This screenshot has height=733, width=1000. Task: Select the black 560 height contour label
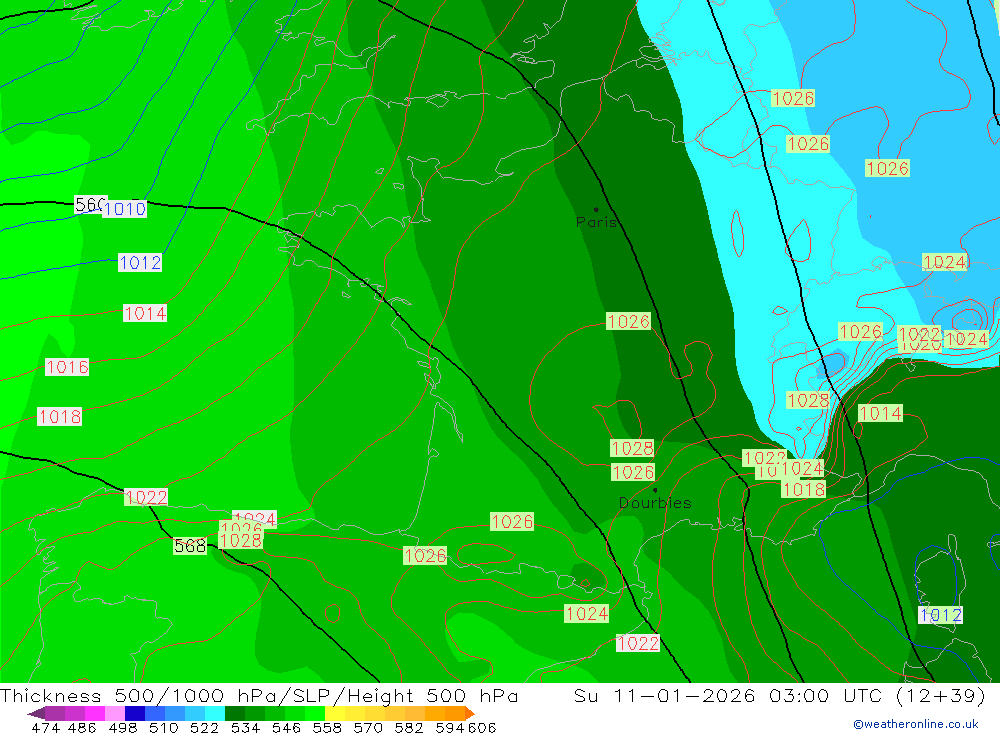pyautogui.click(x=90, y=205)
